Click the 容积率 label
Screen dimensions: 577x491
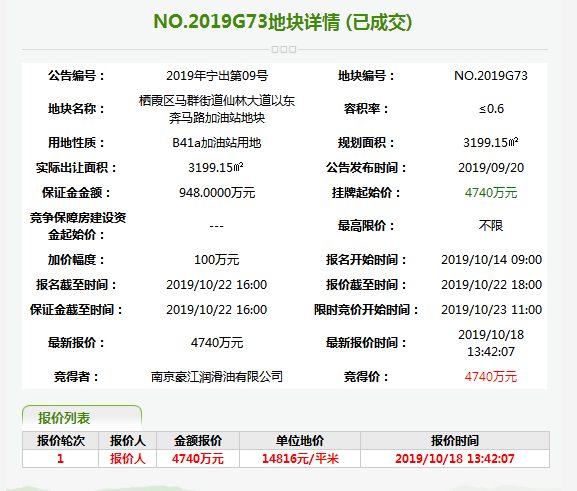pyautogui.click(x=366, y=109)
